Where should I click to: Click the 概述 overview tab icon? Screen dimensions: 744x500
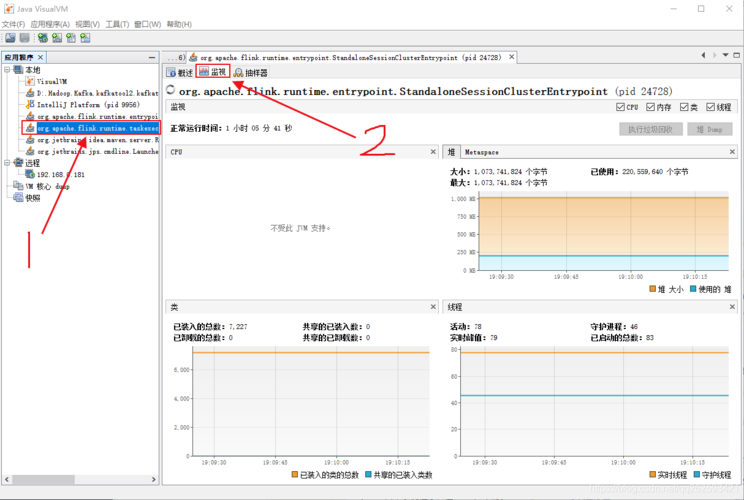(x=171, y=73)
